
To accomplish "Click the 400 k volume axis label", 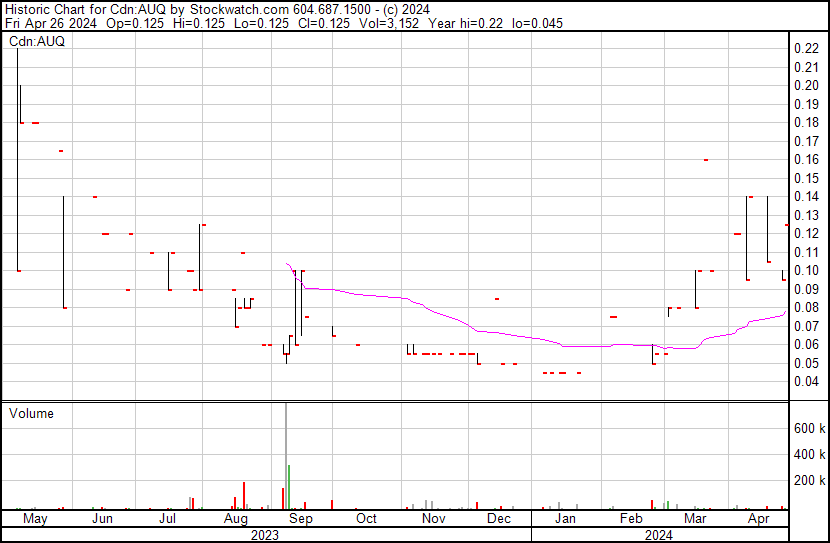I will pyautogui.click(x=809, y=455).
